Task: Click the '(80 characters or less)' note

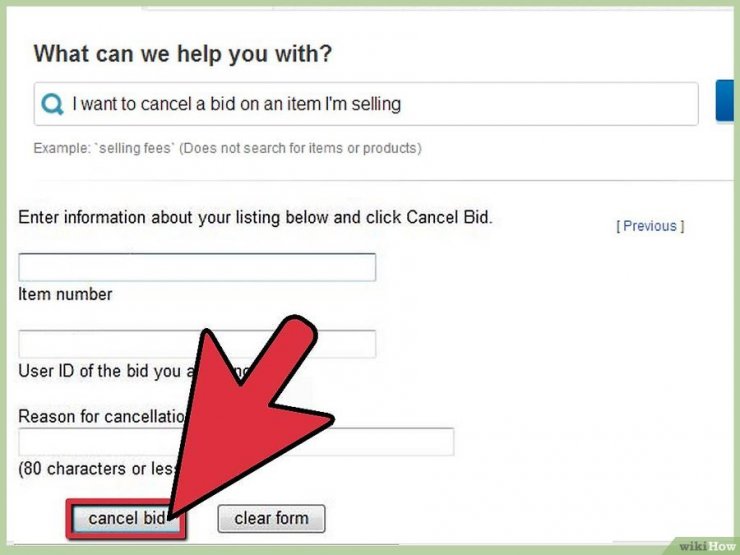Action: 97,469
